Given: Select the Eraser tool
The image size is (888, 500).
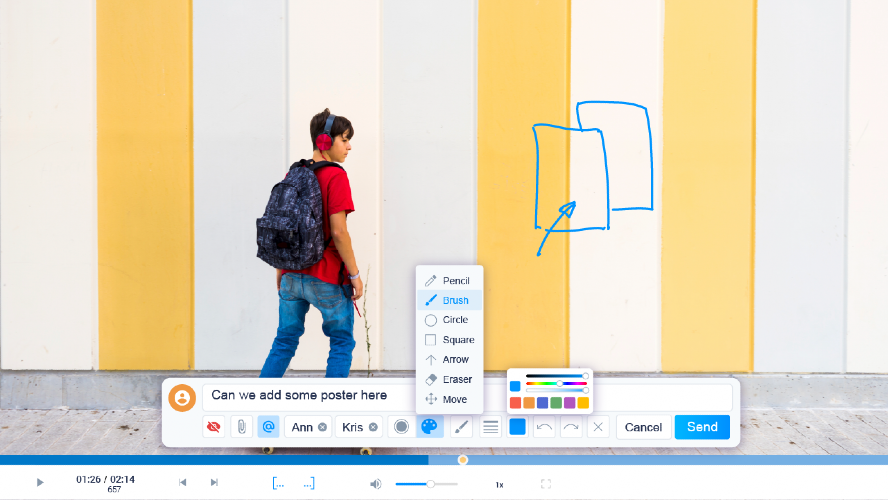Looking at the screenshot, I should (449, 379).
